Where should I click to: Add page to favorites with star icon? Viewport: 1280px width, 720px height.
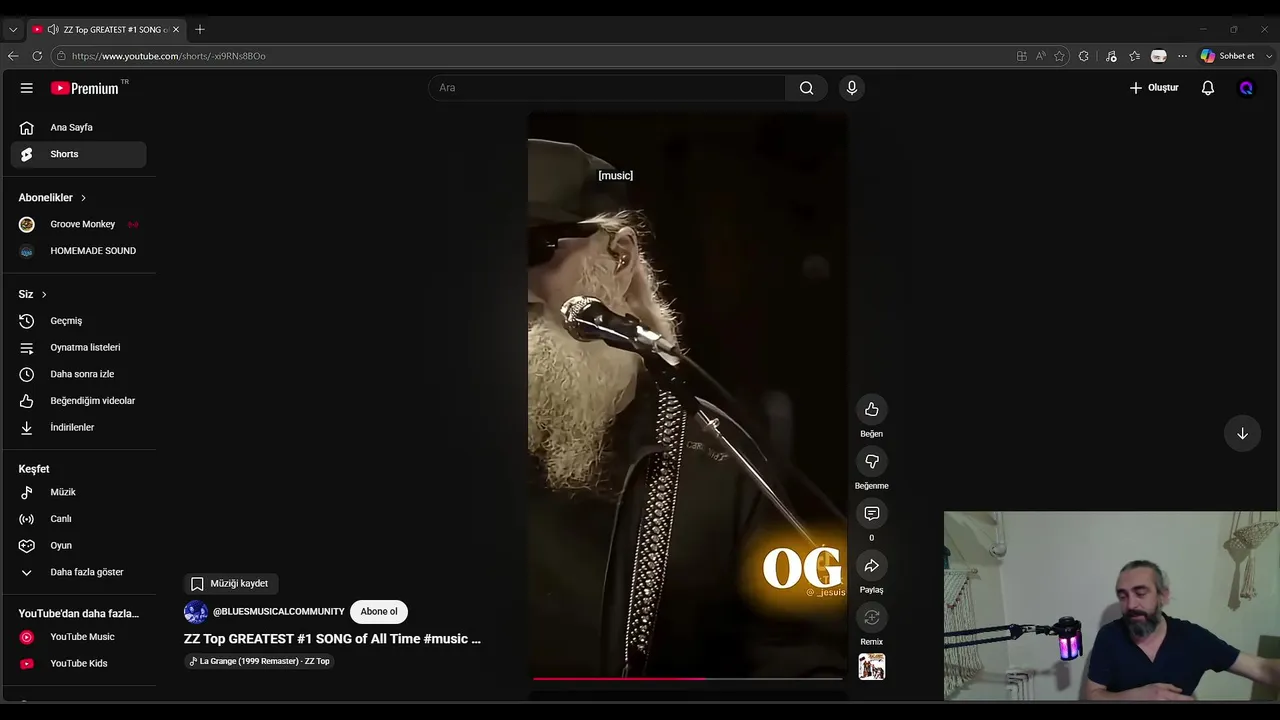[1060, 56]
